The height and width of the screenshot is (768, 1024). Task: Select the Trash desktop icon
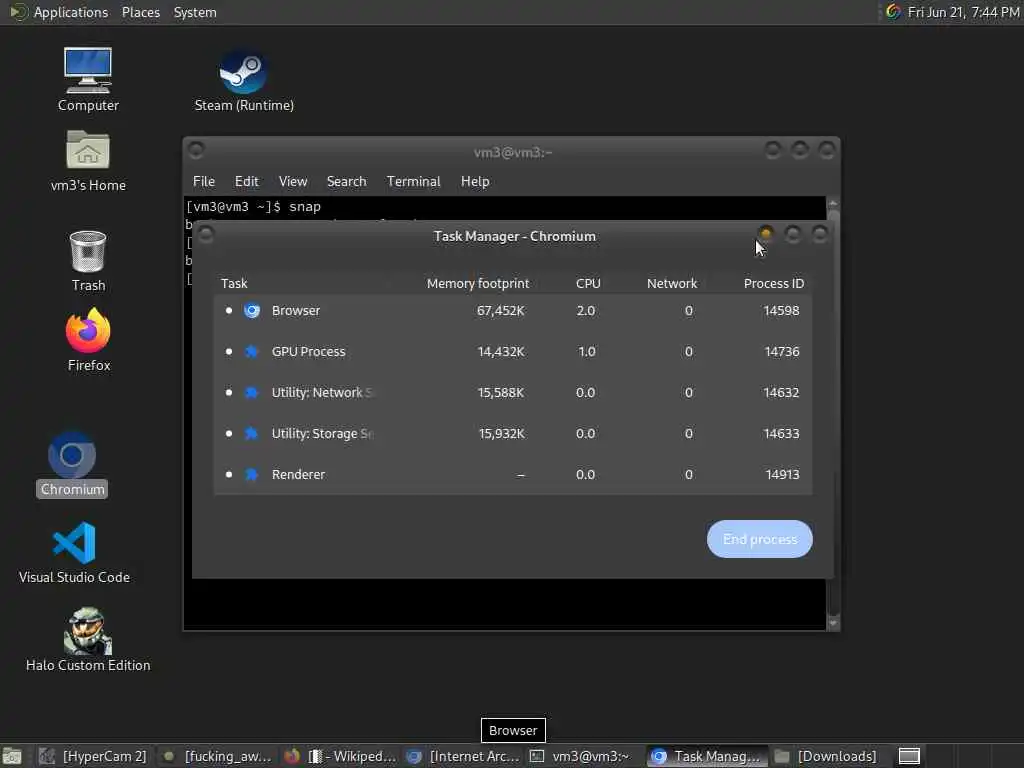88,261
